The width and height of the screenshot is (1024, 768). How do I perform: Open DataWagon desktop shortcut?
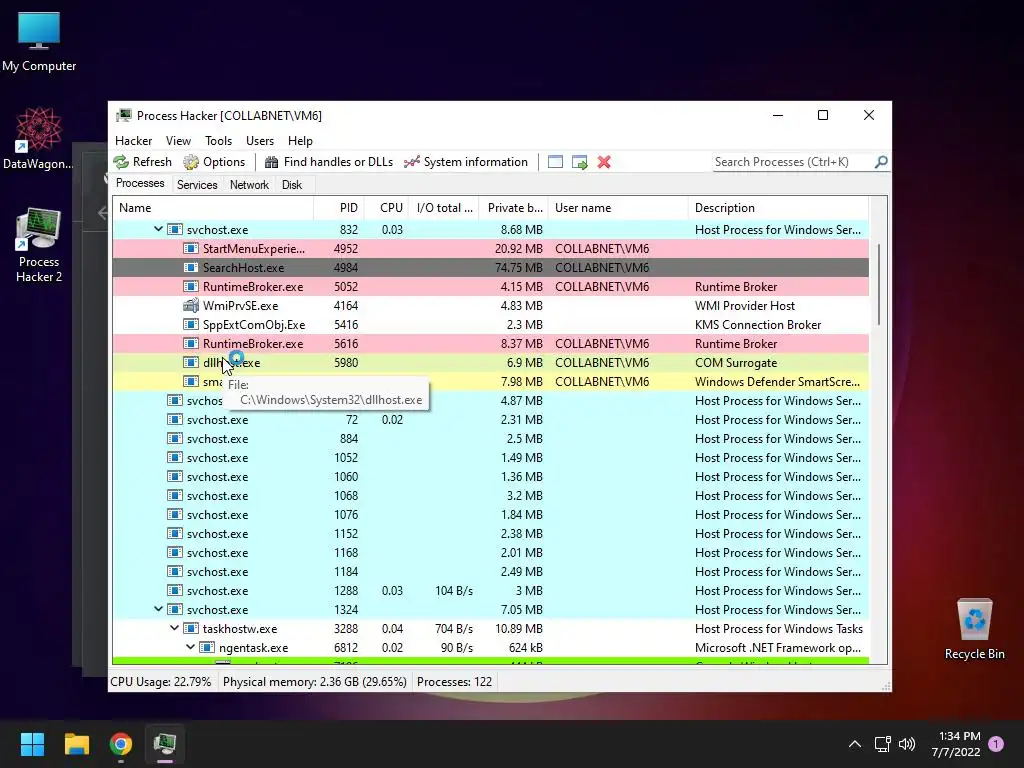pos(39,138)
